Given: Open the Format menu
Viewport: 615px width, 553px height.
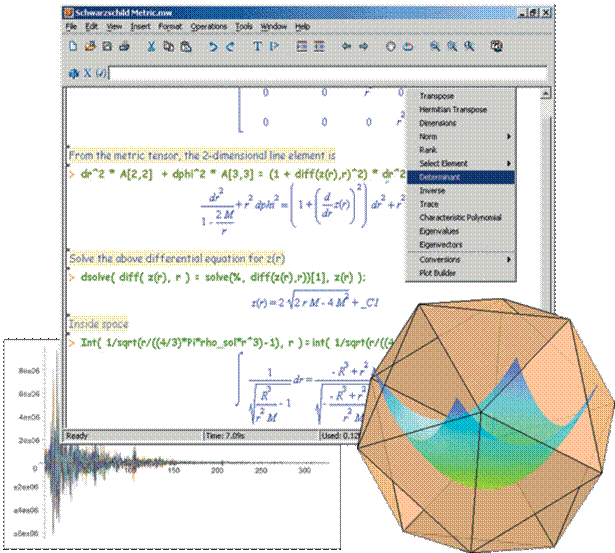Looking at the screenshot, I should 170,26.
